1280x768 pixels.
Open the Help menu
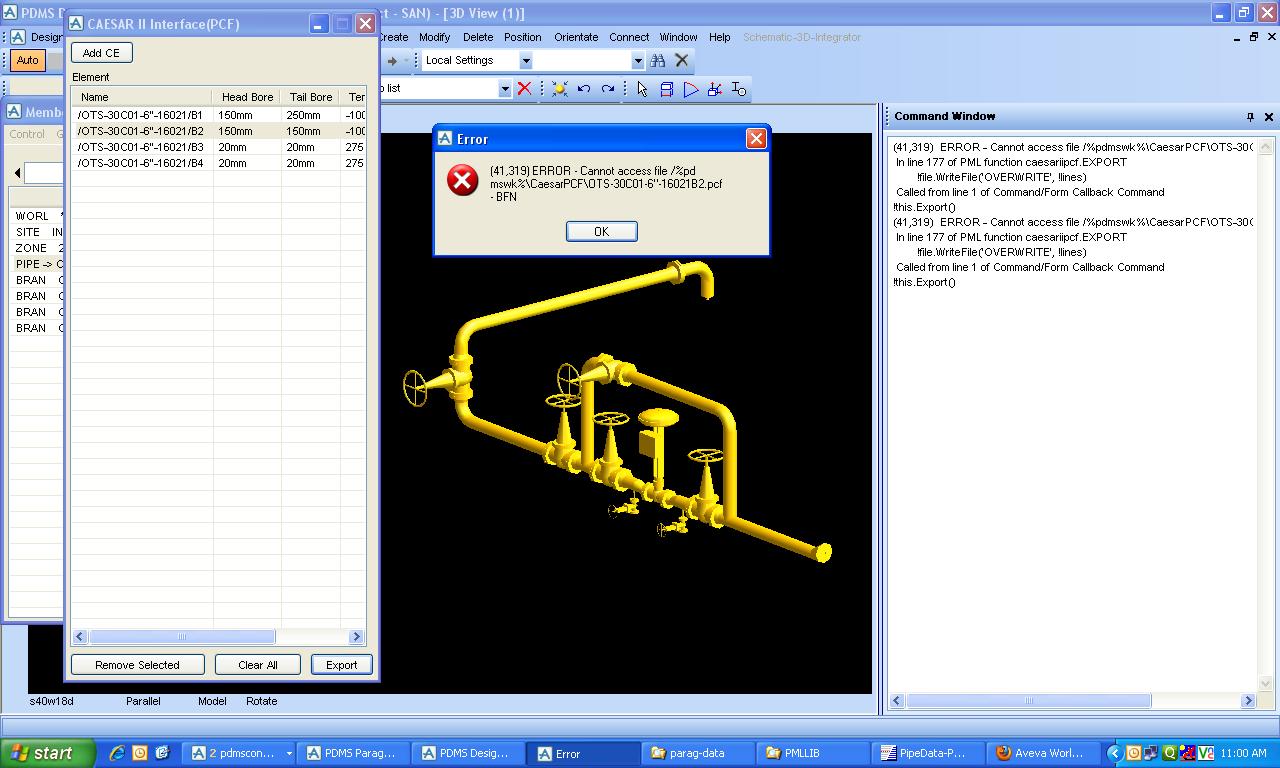click(x=719, y=37)
